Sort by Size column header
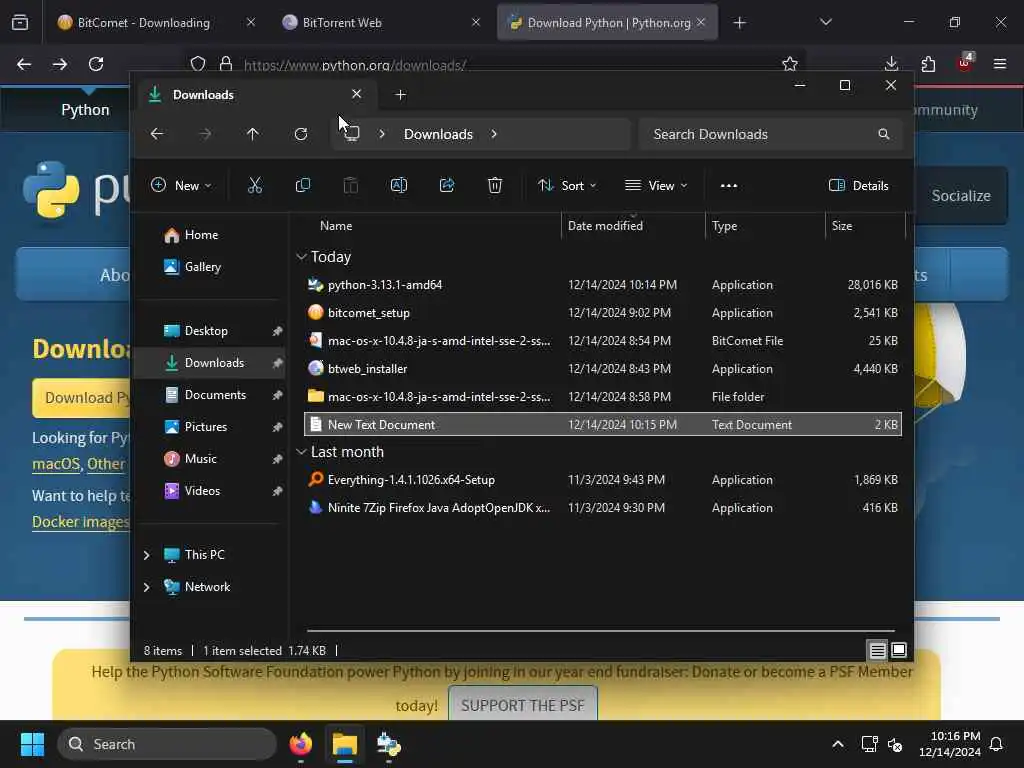The image size is (1024, 768). point(842,226)
